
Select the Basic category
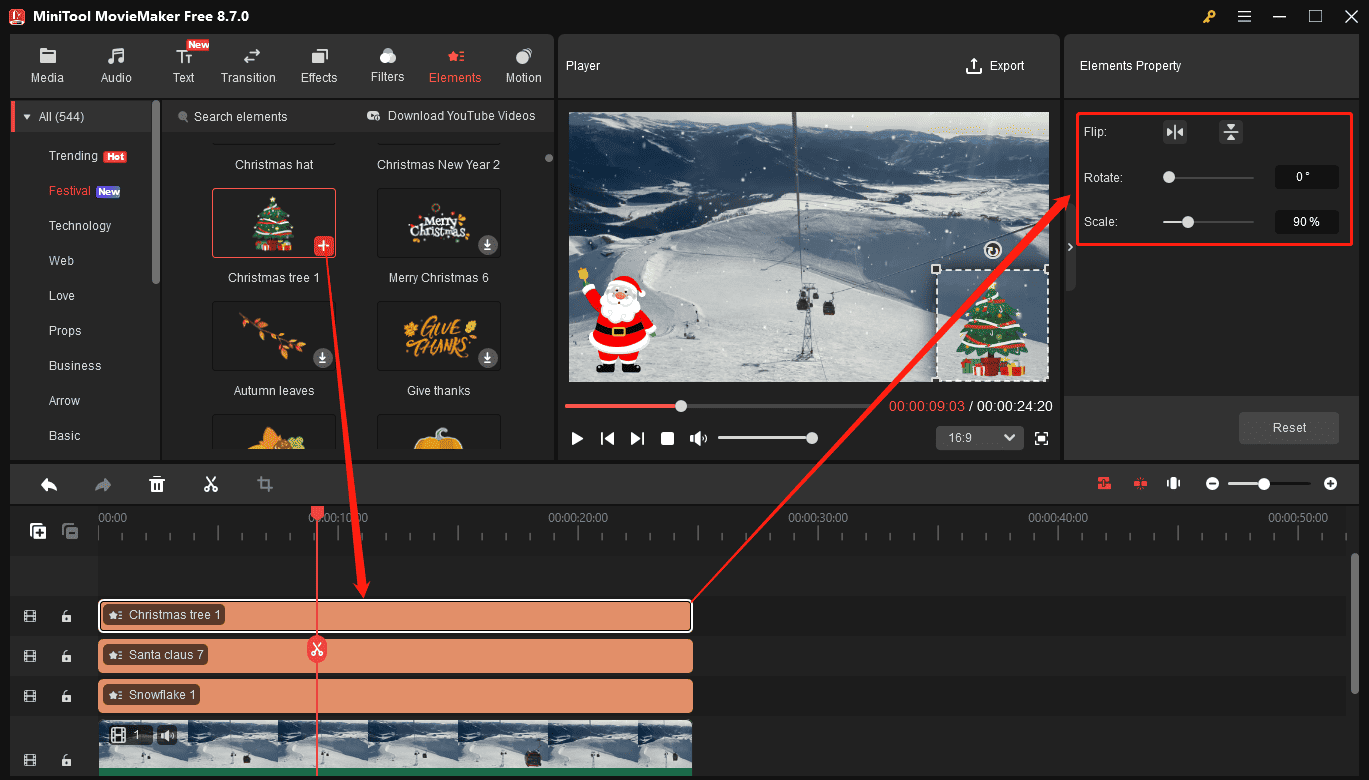click(65, 436)
